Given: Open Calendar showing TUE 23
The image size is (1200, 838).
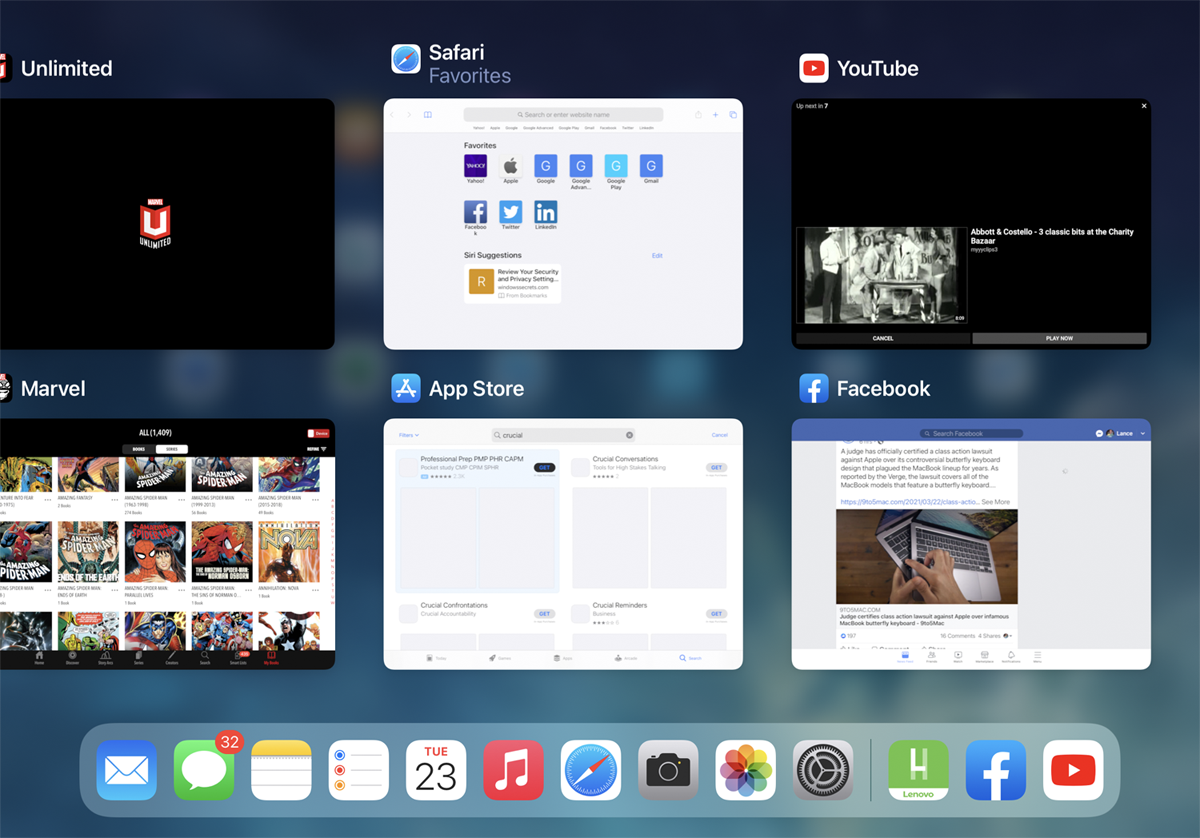Looking at the screenshot, I should click(x=436, y=770).
